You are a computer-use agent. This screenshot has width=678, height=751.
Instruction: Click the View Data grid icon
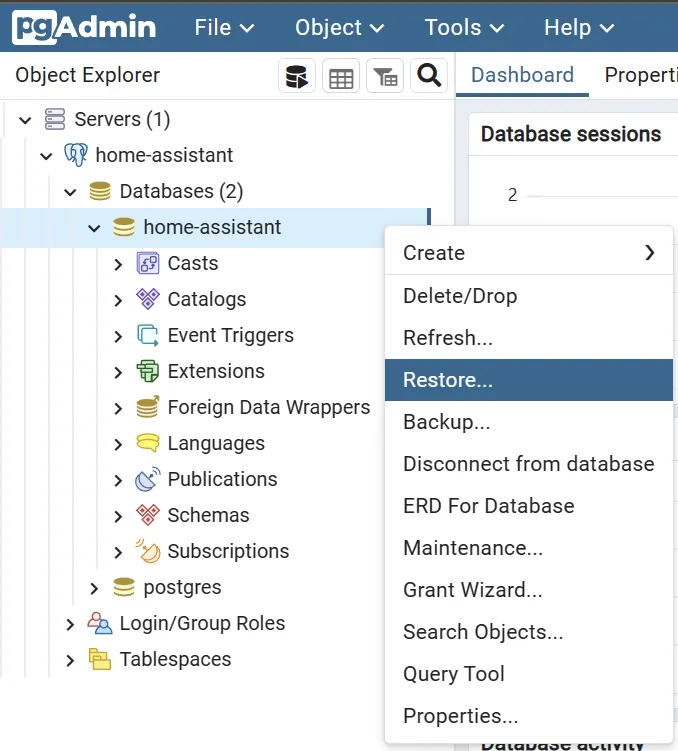pyautogui.click(x=341, y=76)
